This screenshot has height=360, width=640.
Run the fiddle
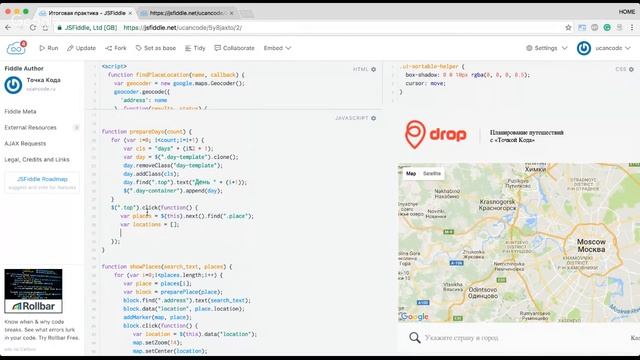point(49,48)
